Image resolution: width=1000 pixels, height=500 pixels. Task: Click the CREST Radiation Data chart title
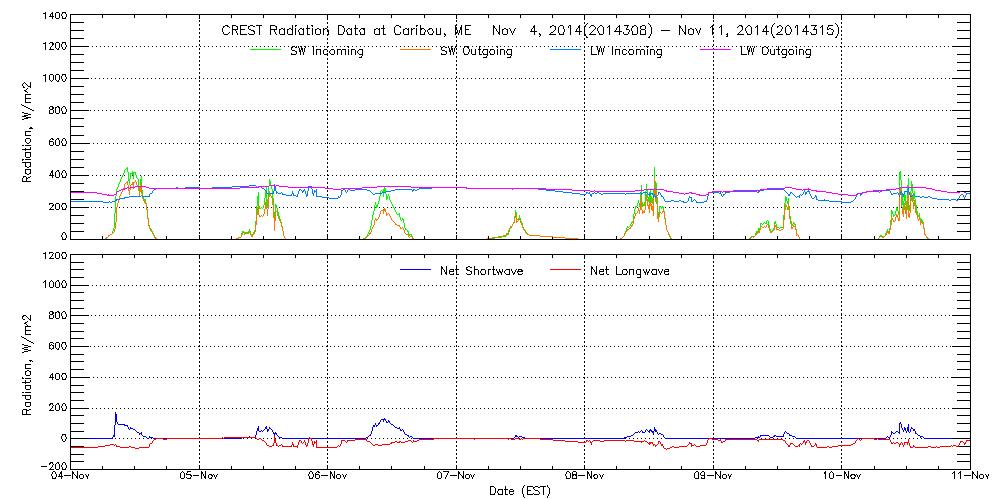[x=530, y=31]
